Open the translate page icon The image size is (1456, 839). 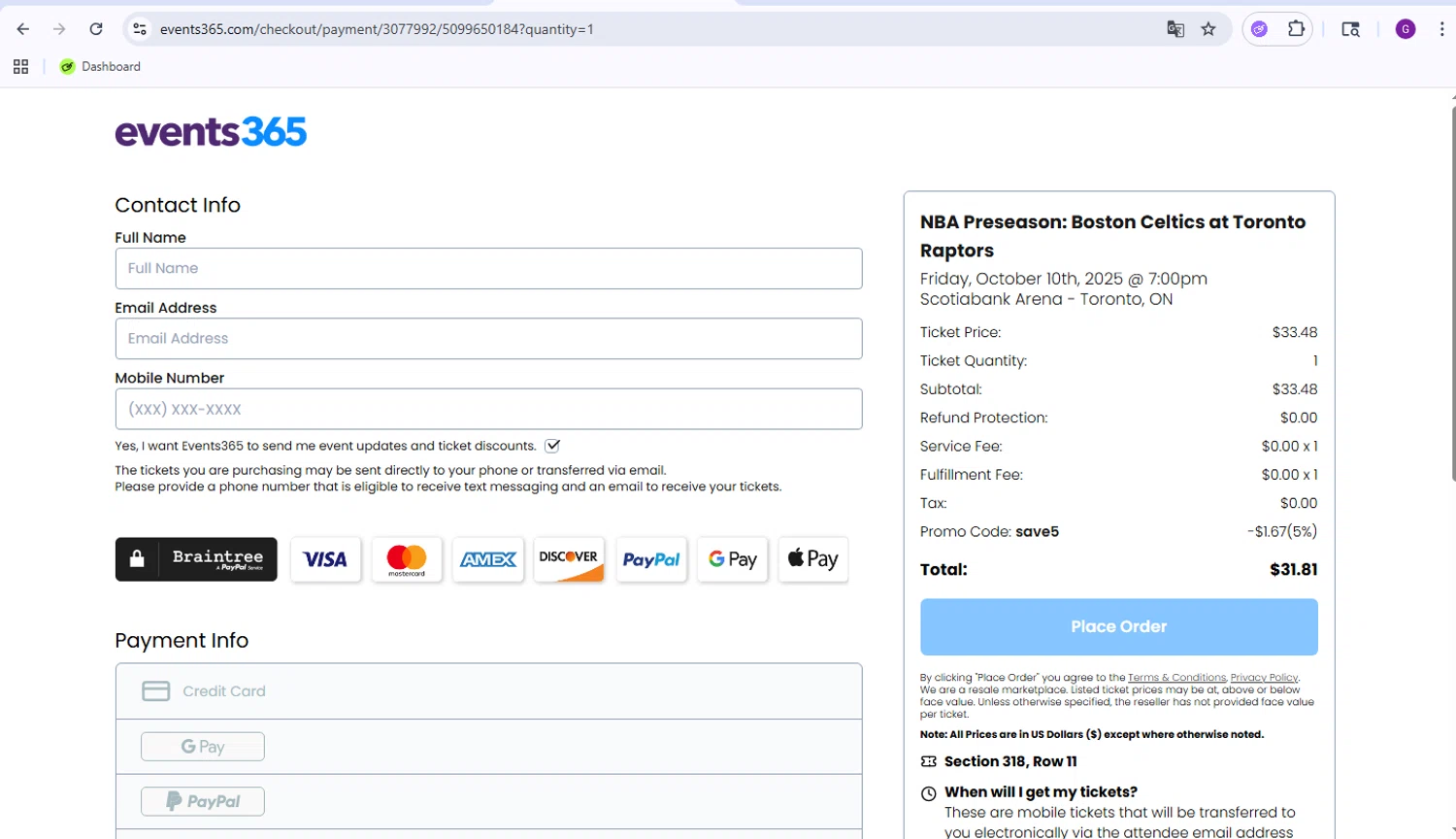pos(1175,29)
